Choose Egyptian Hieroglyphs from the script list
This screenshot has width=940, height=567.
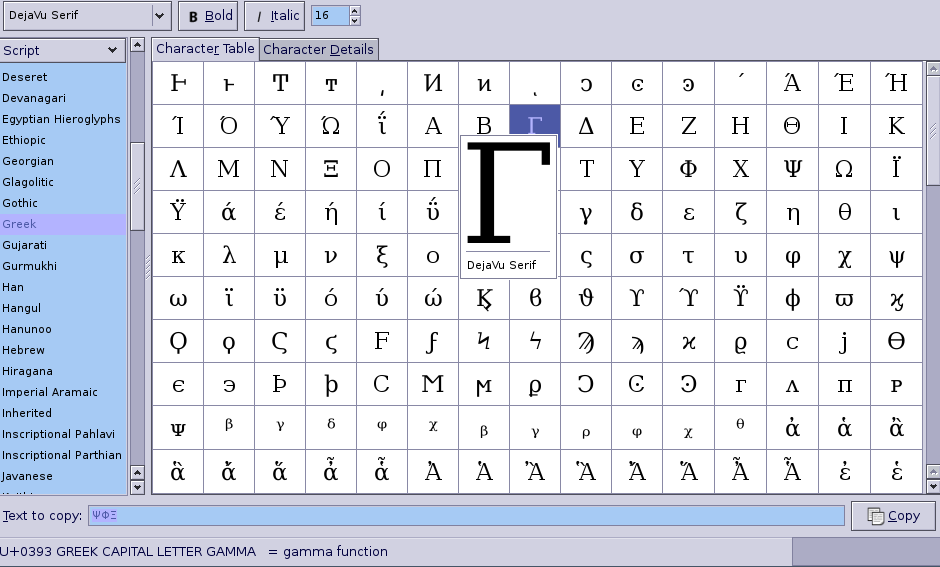point(61,119)
